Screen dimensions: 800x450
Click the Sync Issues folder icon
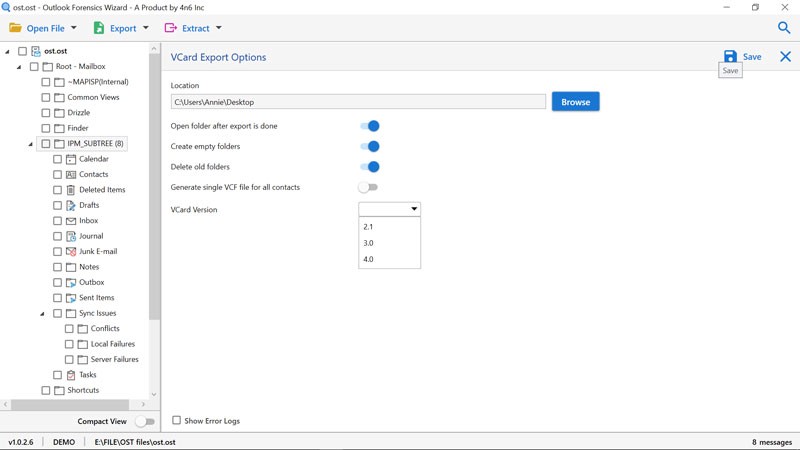[71, 313]
